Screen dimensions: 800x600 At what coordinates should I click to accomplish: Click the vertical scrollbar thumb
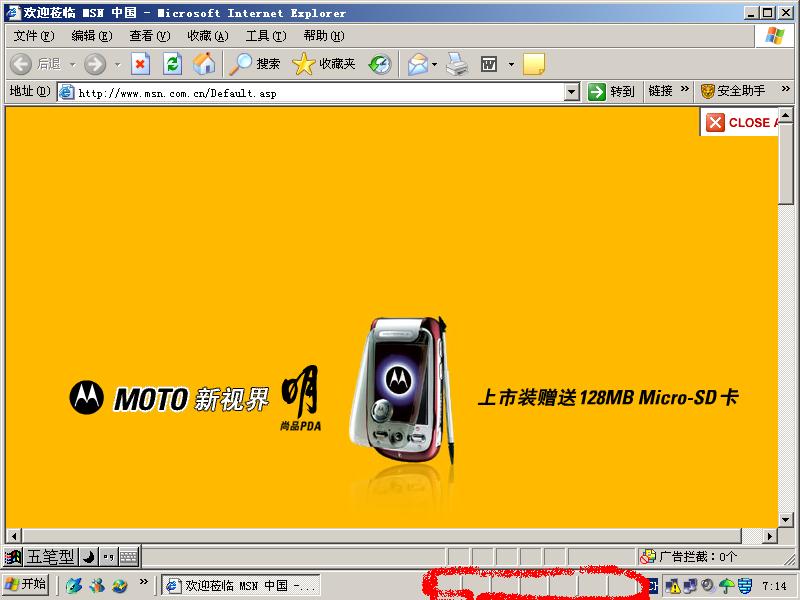(x=786, y=164)
